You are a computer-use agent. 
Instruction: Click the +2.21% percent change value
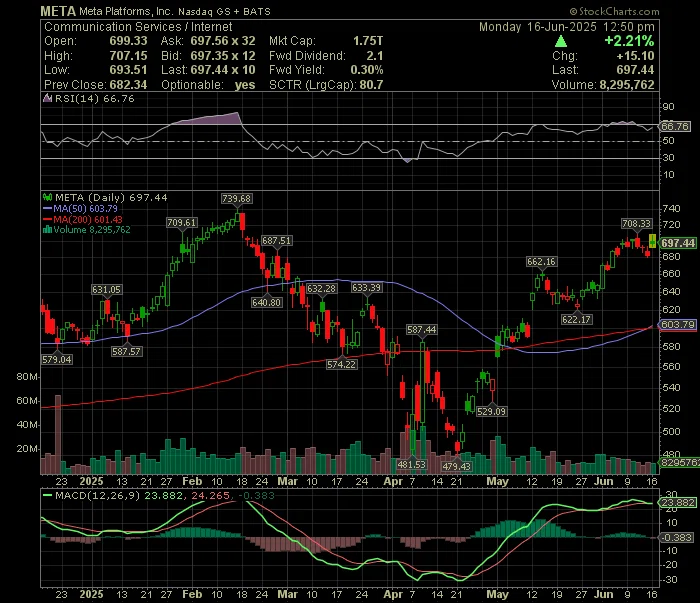click(629, 41)
